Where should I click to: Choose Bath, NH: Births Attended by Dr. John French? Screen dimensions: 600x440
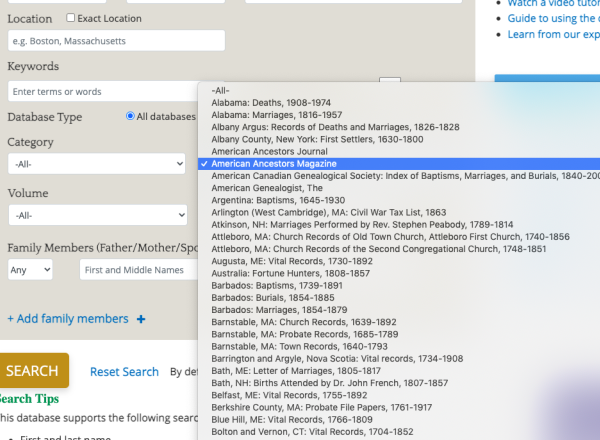tap(399, 383)
